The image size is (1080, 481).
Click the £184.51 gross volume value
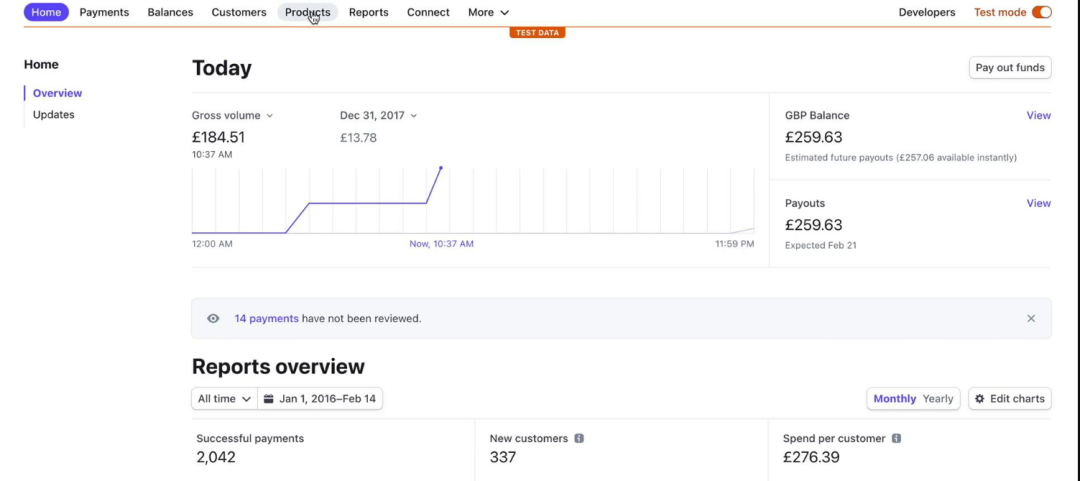pos(218,137)
